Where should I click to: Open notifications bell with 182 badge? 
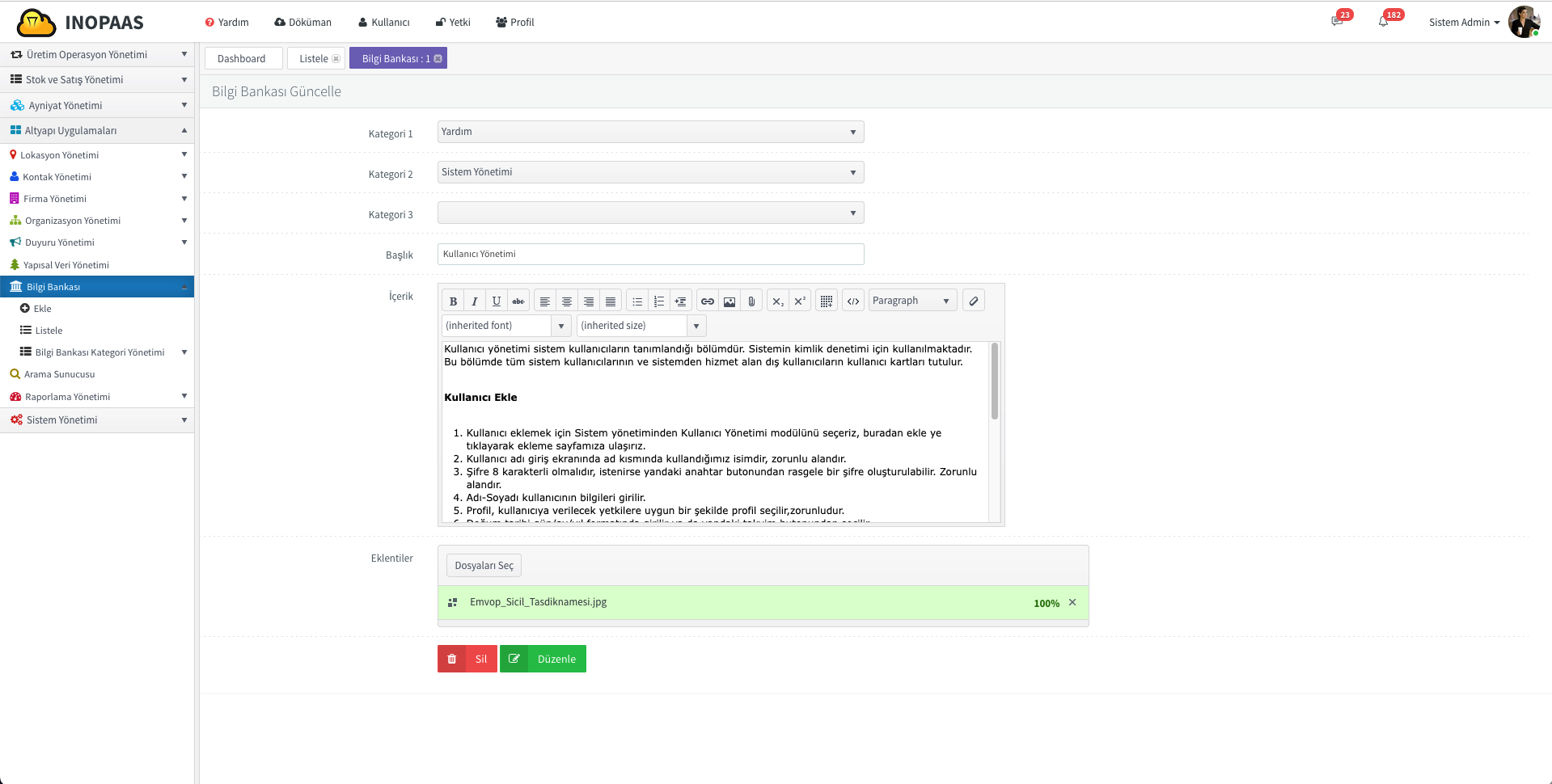click(1384, 21)
